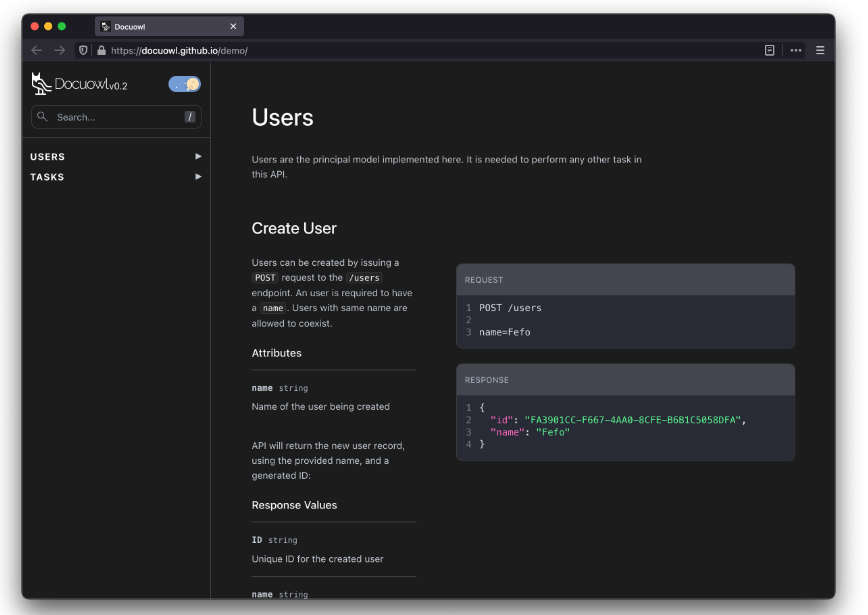Expand the USERS section arrow
The width and height of the screenshot is (868, 615).
point(198,156)
